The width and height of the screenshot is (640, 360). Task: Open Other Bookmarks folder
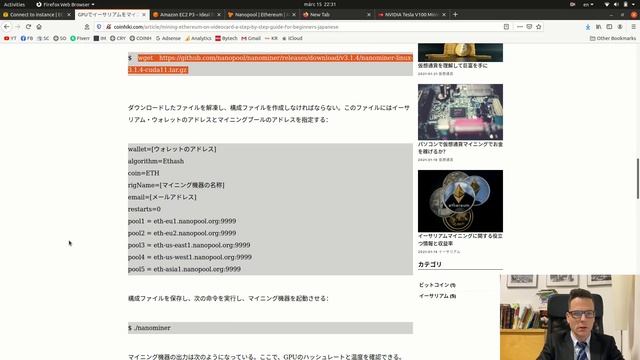pyautogui.click(x=613, y=38)
